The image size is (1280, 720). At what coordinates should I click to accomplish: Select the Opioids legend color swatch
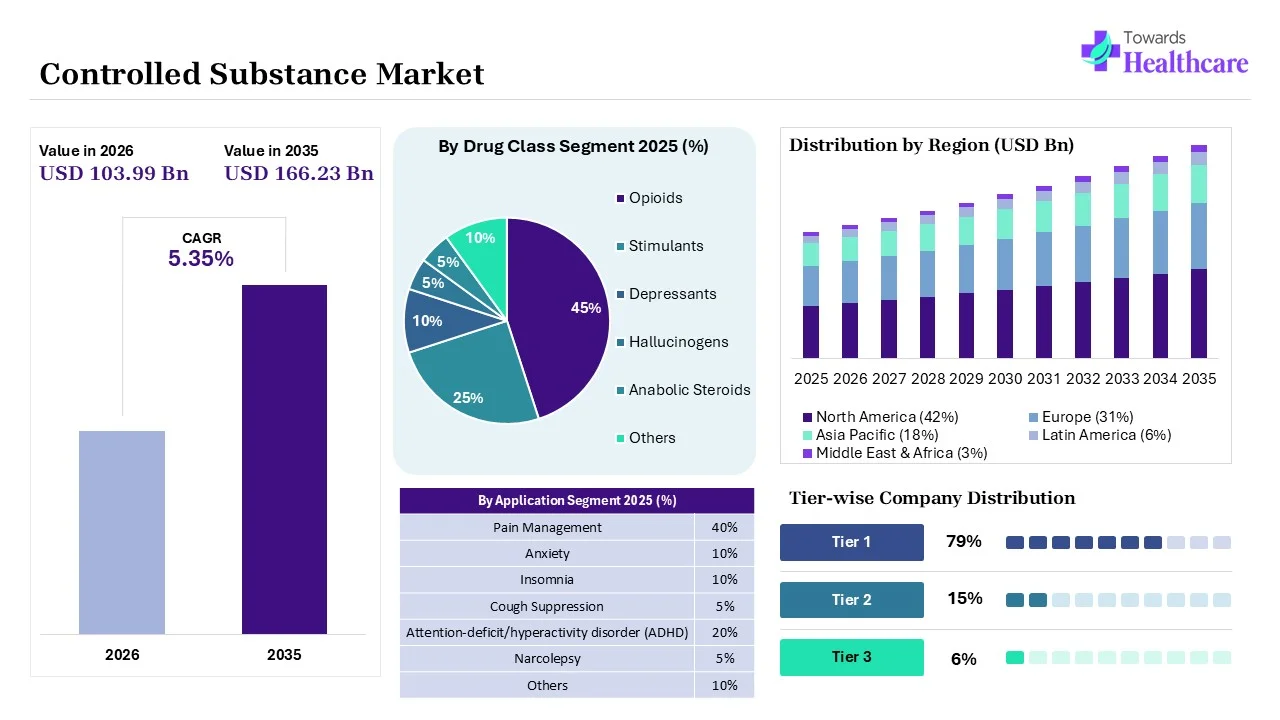click(620, 198)
